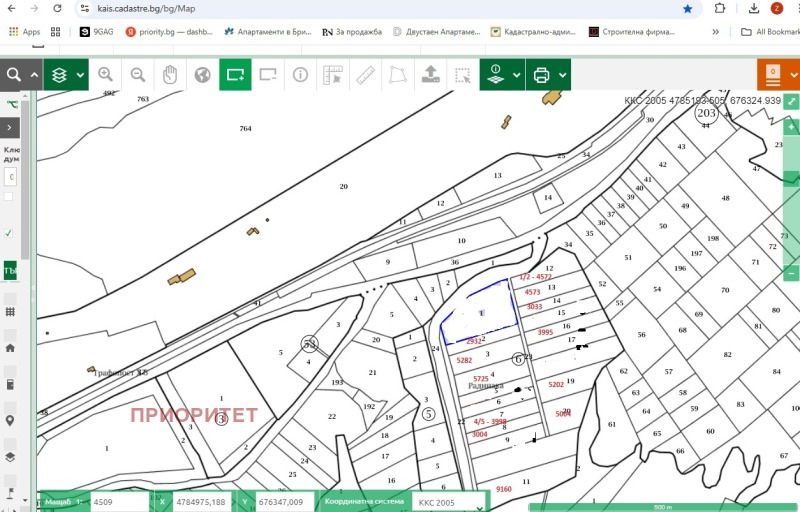Screen dimensions: 800x512
Task: Click the zoom in magnifier tool
Action: pos(106,75)
